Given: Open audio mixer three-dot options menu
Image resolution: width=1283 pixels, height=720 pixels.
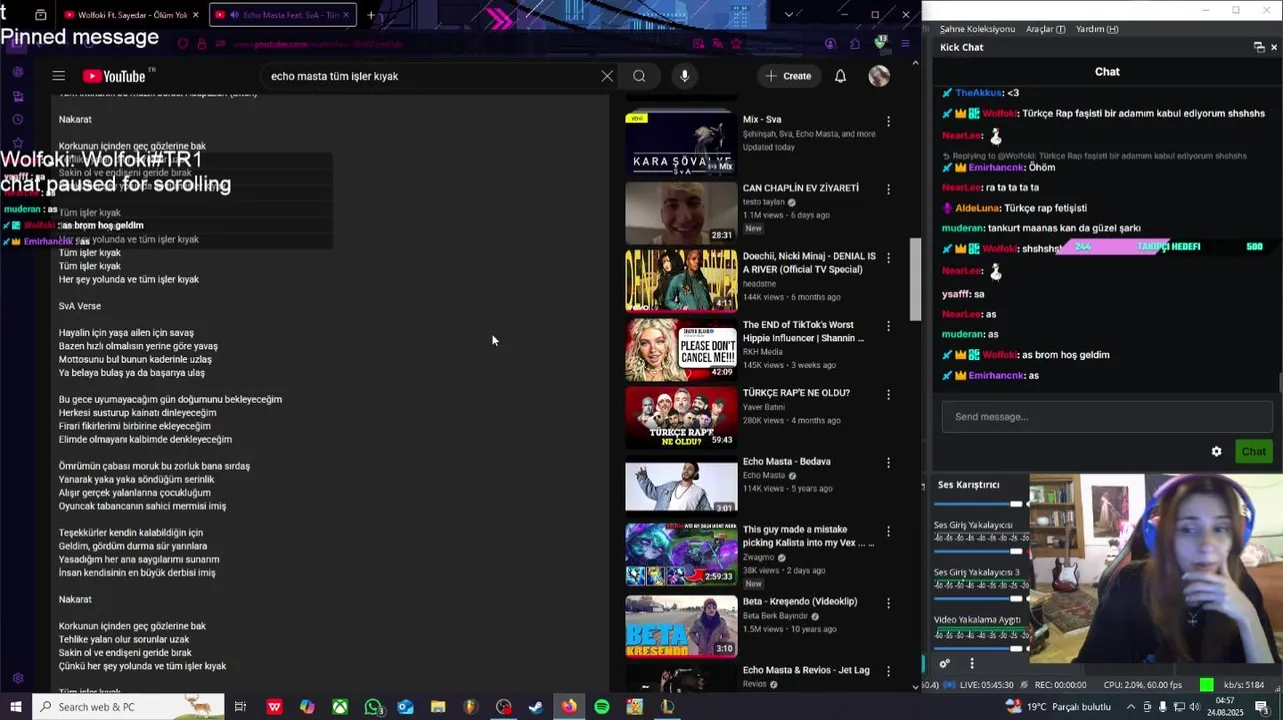Looking at the screenshot, I should tap(971, 663).
